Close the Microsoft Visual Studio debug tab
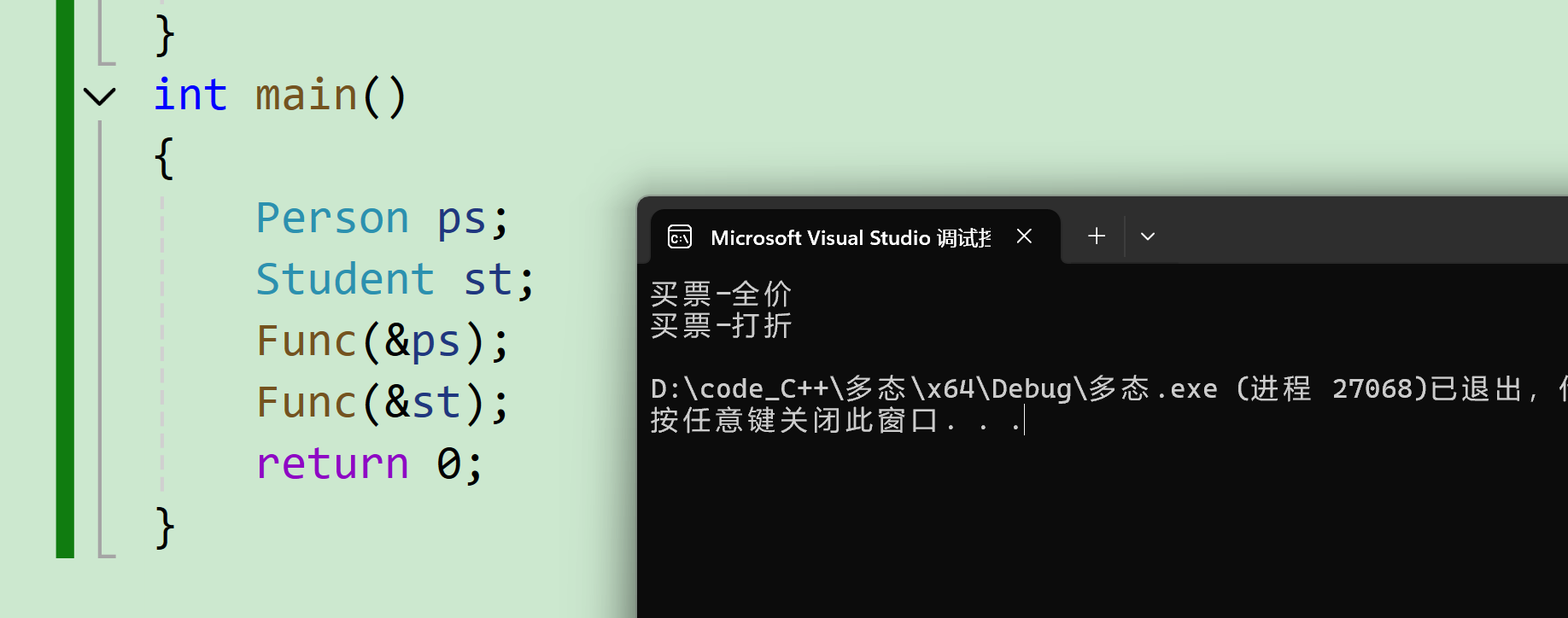The width and height of the screenshot is (1568, 618). pyautogui.click(x=1024, y=236)
